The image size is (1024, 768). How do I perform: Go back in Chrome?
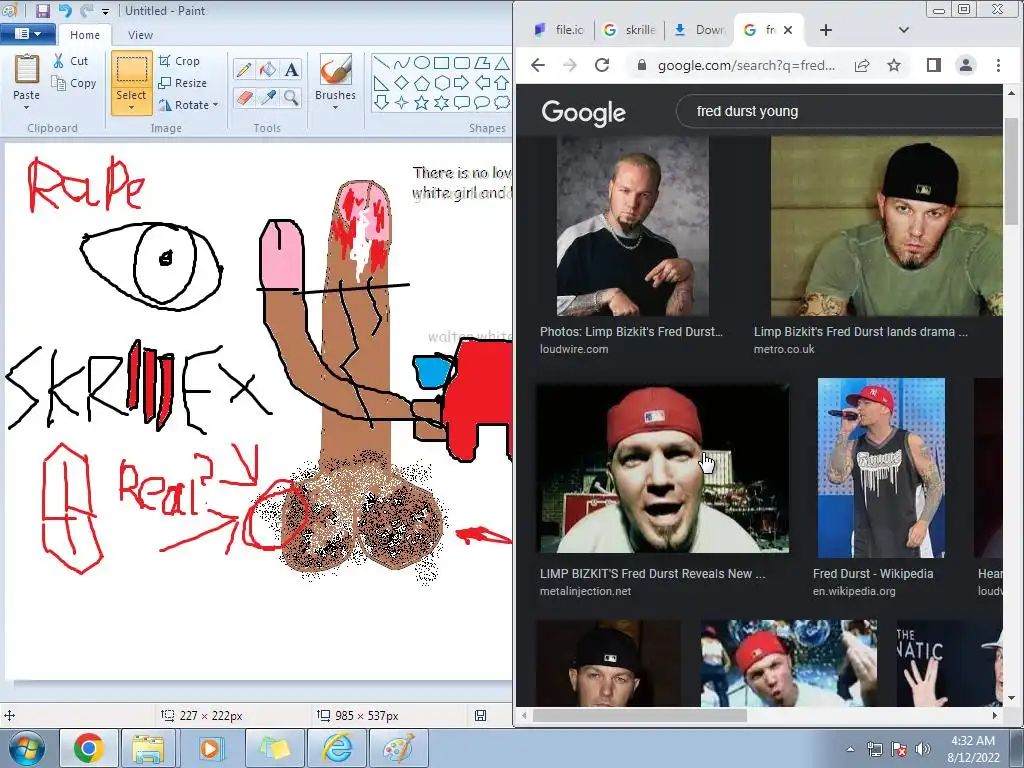tap(538, 65)
